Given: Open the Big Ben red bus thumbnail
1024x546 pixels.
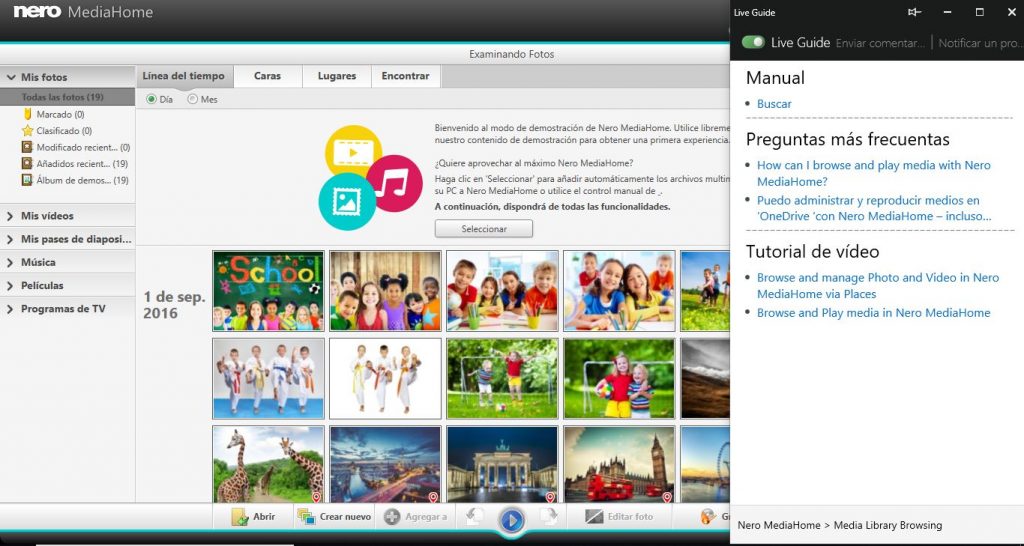Looking at the screenshot, I should [x=619, y=464].
